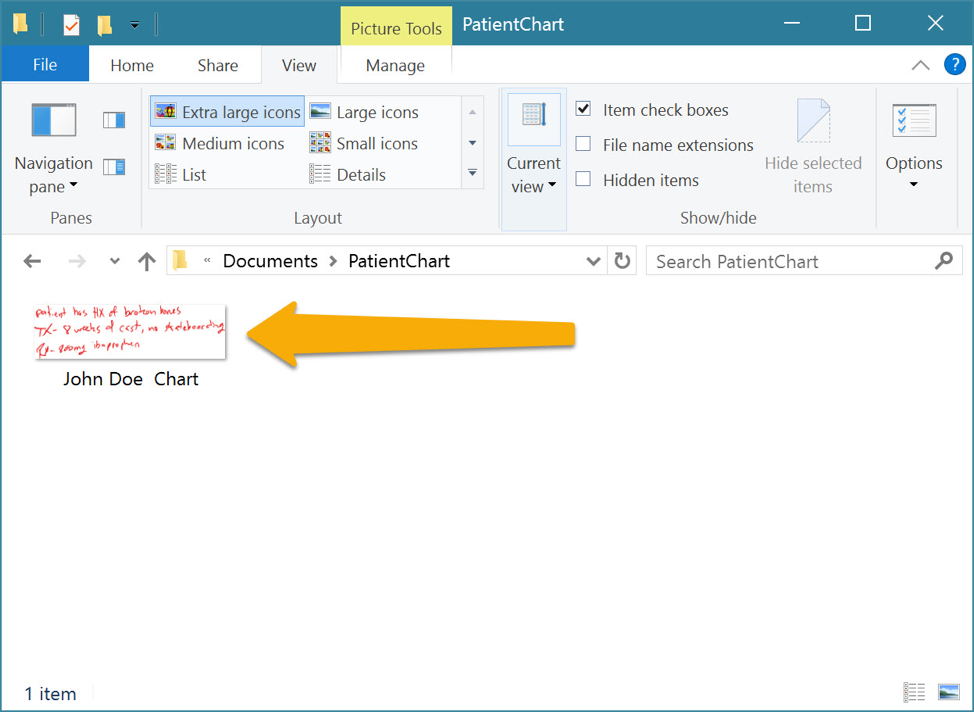
Task: Click the search magnifier icon
Action: click(944, 260)
